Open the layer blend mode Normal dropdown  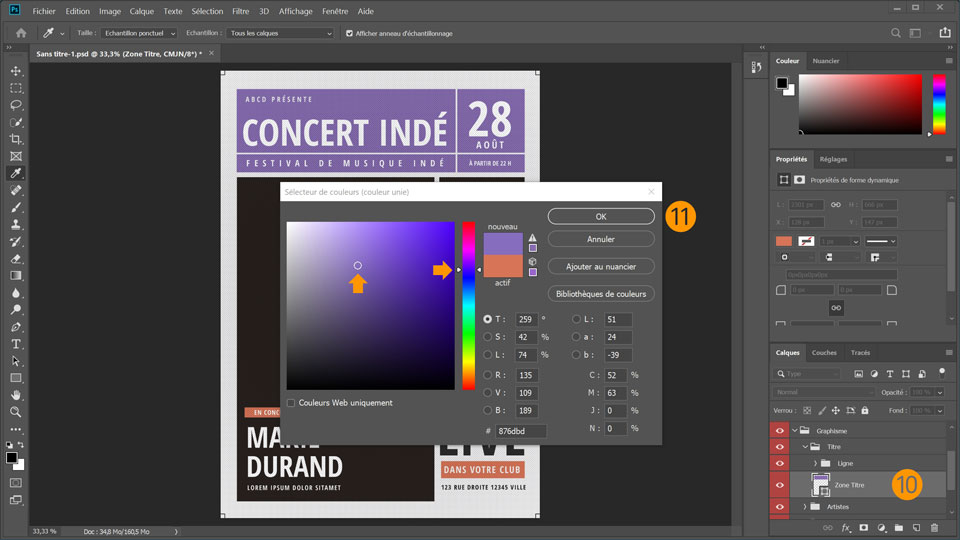tap(823, 392)
